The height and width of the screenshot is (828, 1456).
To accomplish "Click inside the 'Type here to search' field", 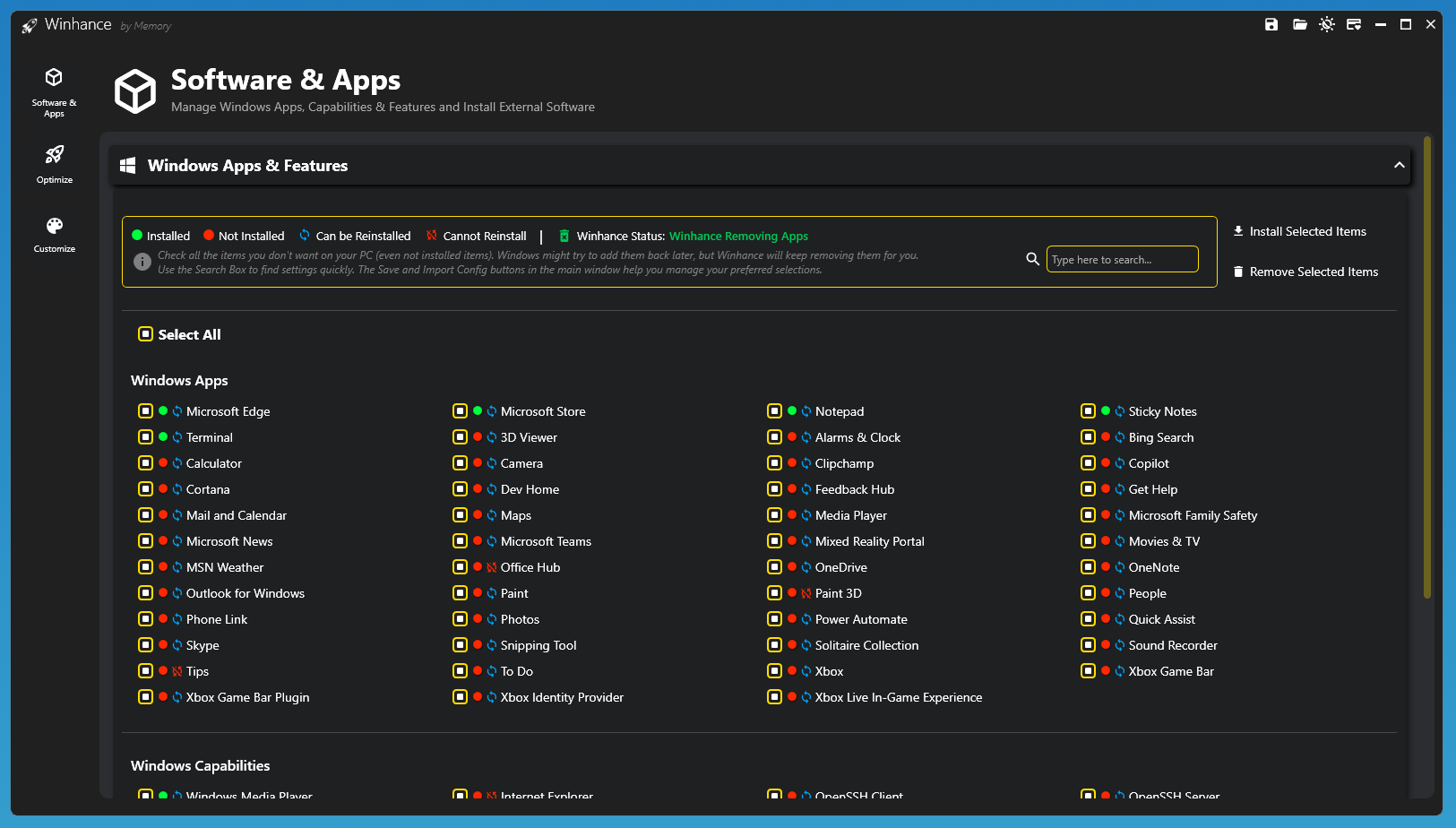I will pyautogui.click(x=1122, y=259).
